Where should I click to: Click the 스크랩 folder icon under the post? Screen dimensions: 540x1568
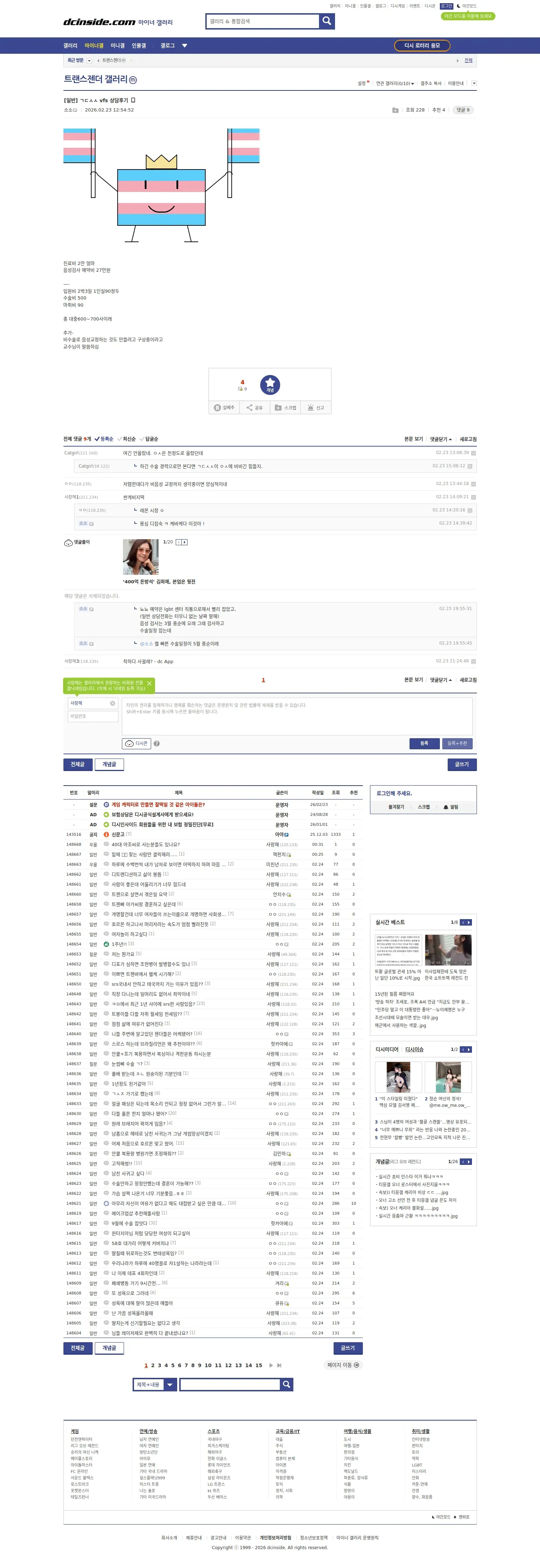[x=285, y=408]
